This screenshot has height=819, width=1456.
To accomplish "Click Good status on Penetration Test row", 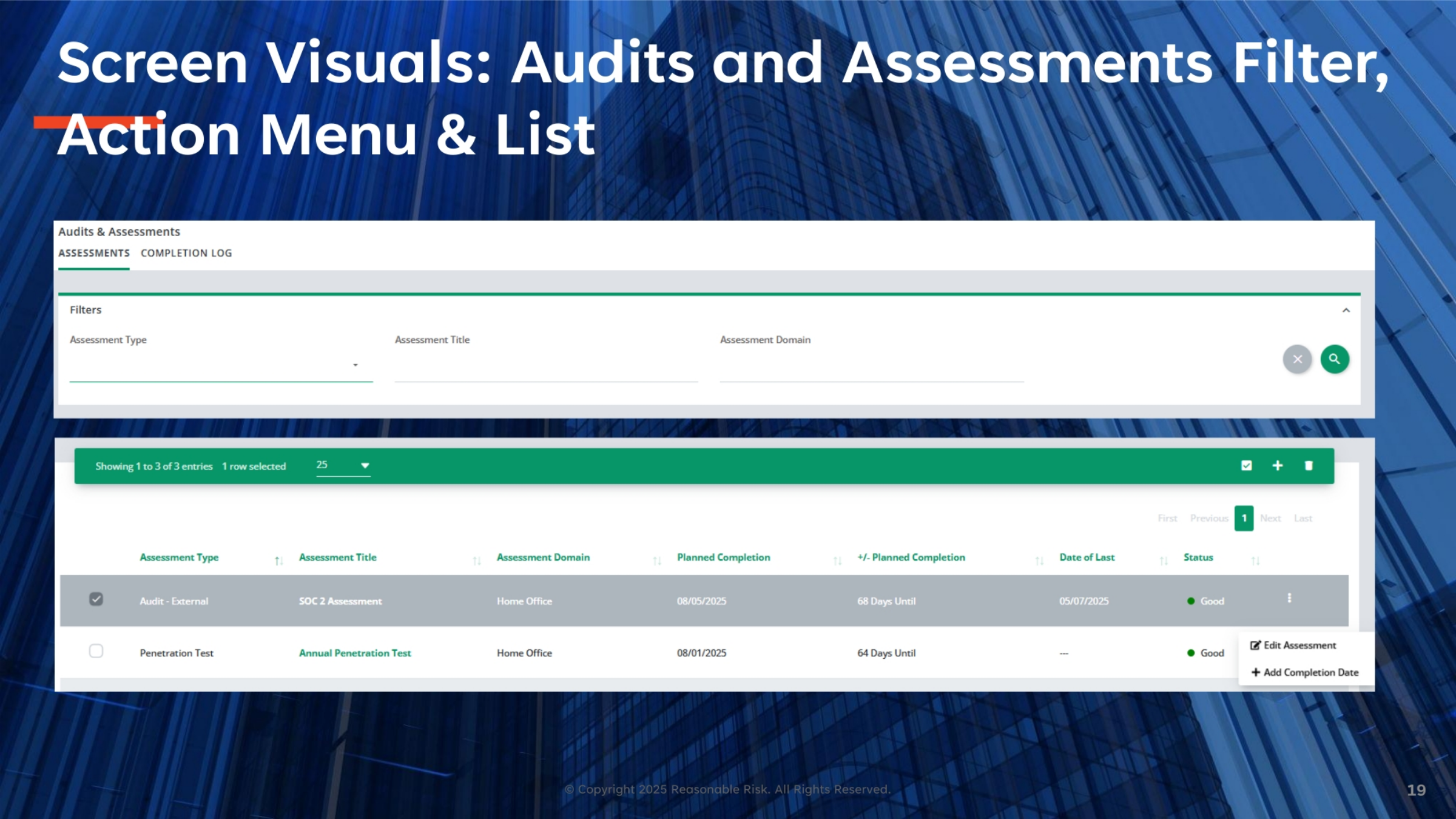I will pos(1205,653).
